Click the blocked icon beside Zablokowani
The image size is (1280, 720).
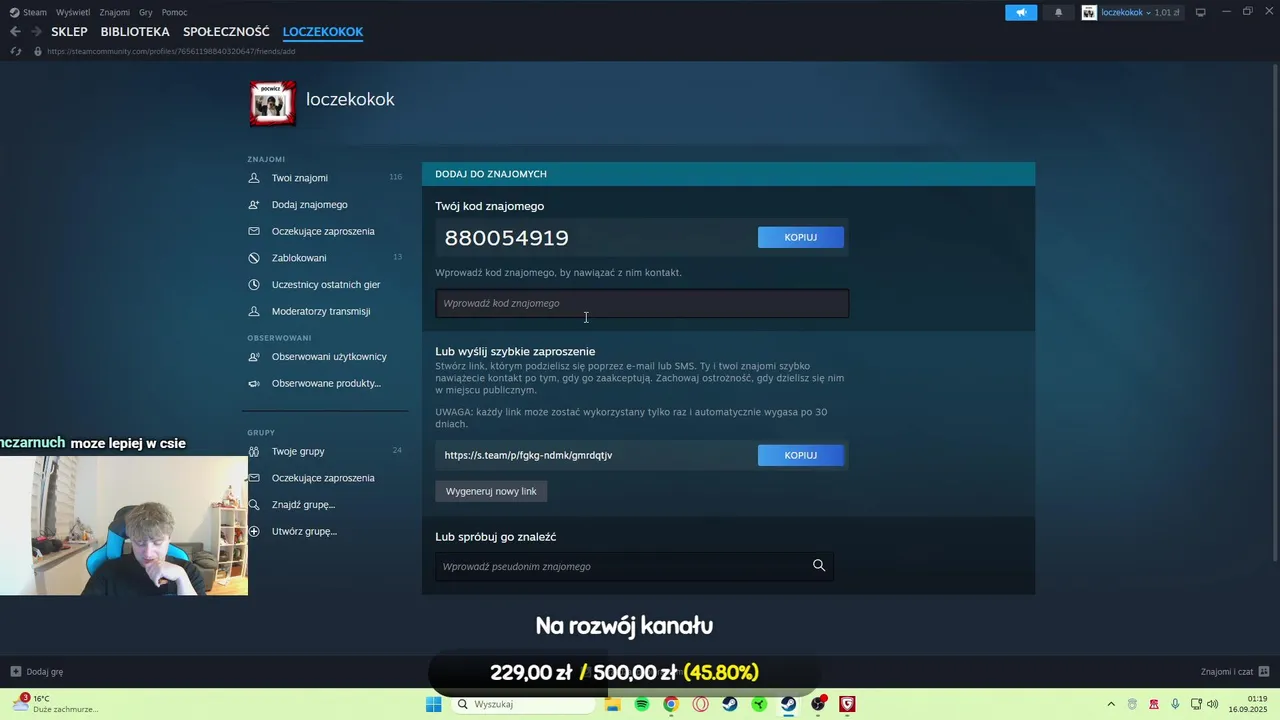point(254,258)
